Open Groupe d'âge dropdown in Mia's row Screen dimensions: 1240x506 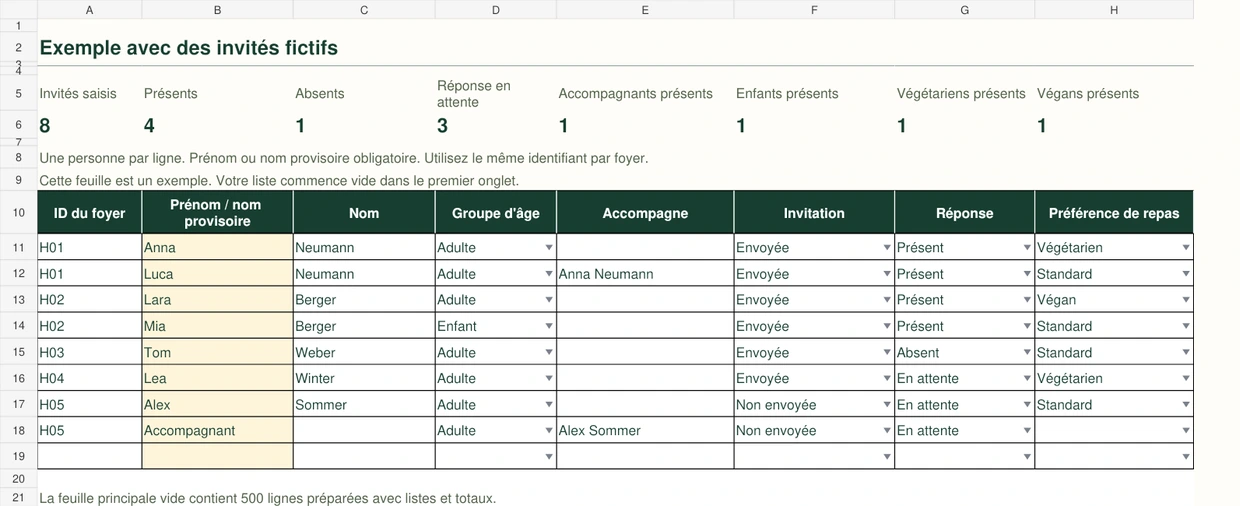(x=549, y=326)
